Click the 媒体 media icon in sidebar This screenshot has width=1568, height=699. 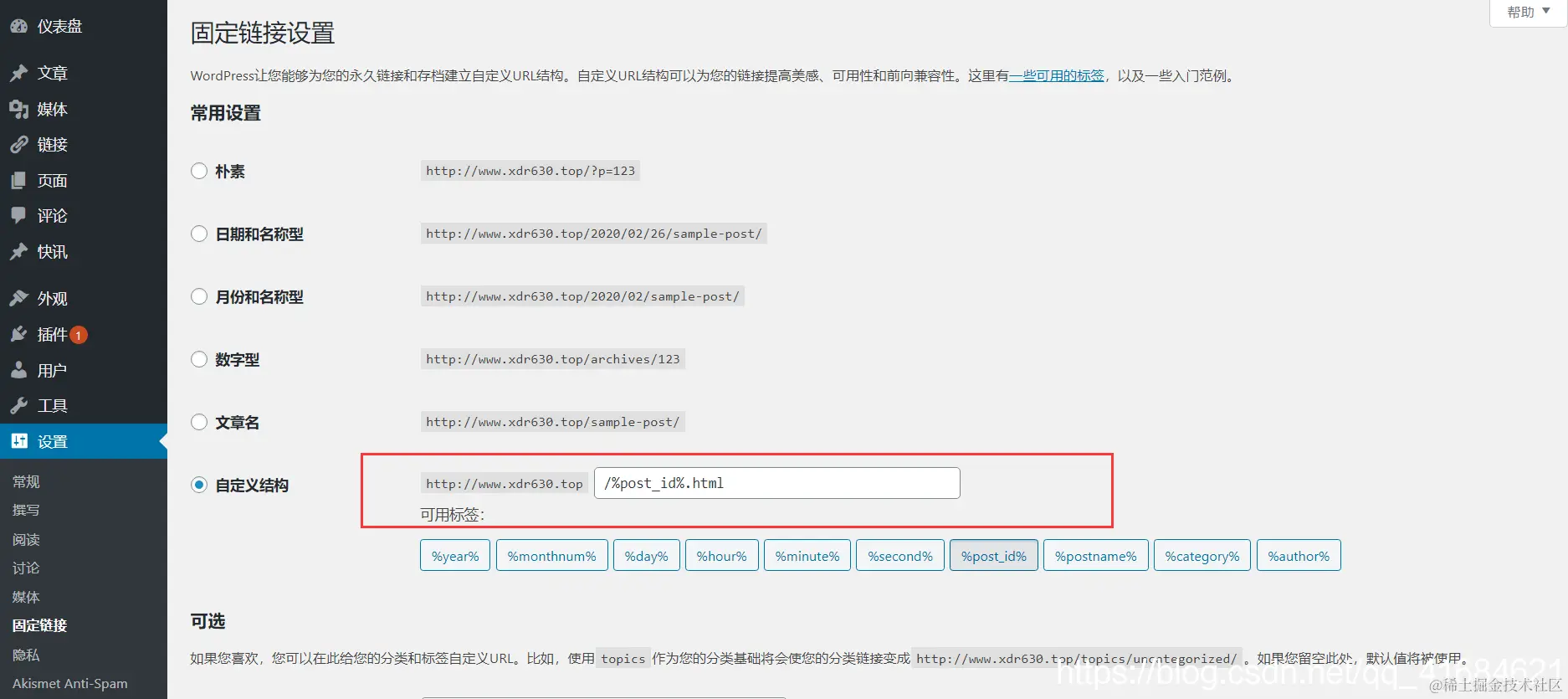(x=18, y=110)
